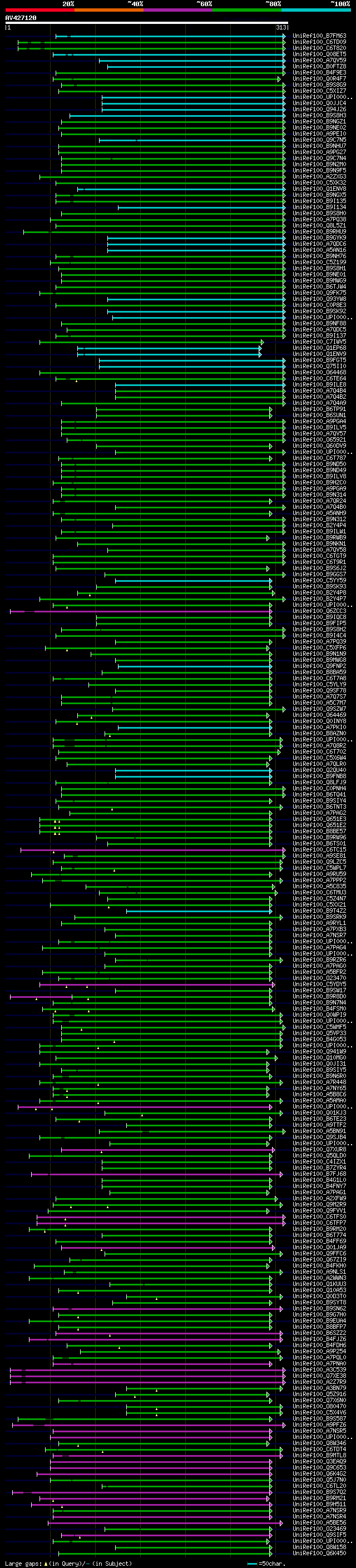
Task: Select the UniRef100_Q9SIF5 label
Action: click(x=319, y=1535)
